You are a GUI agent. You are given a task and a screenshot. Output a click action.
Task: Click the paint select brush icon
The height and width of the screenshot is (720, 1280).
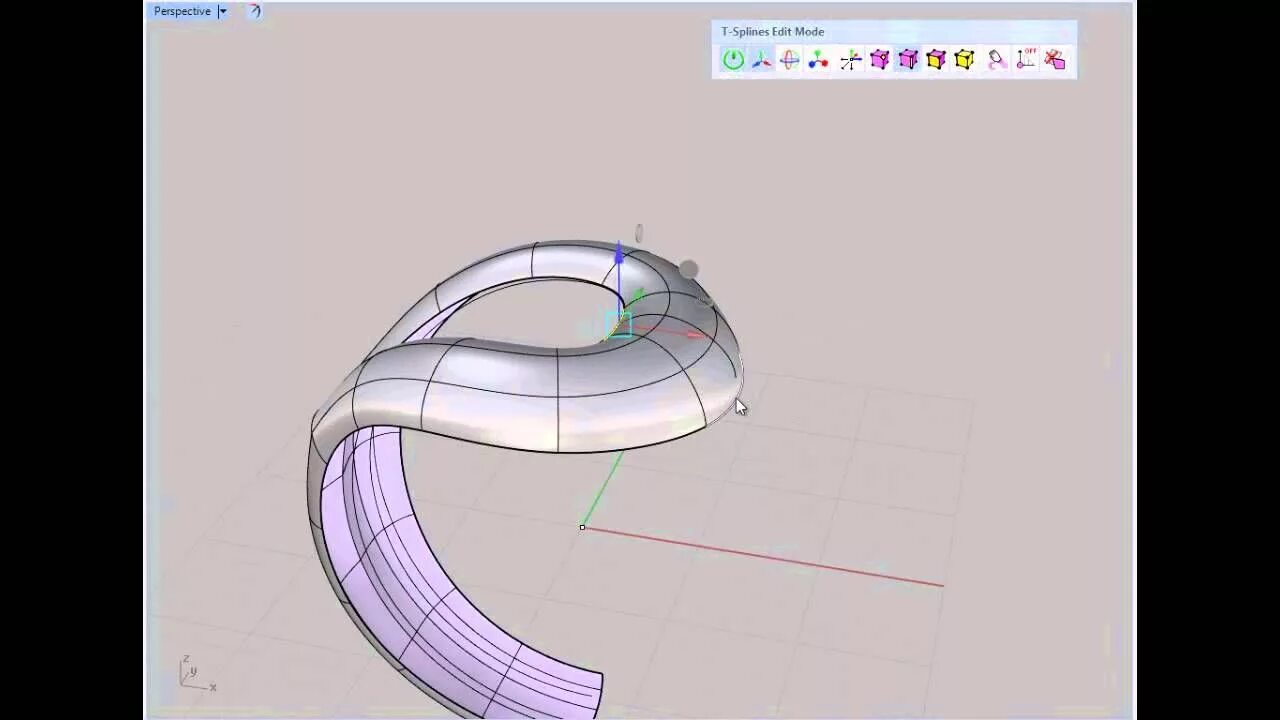[997, 60]
